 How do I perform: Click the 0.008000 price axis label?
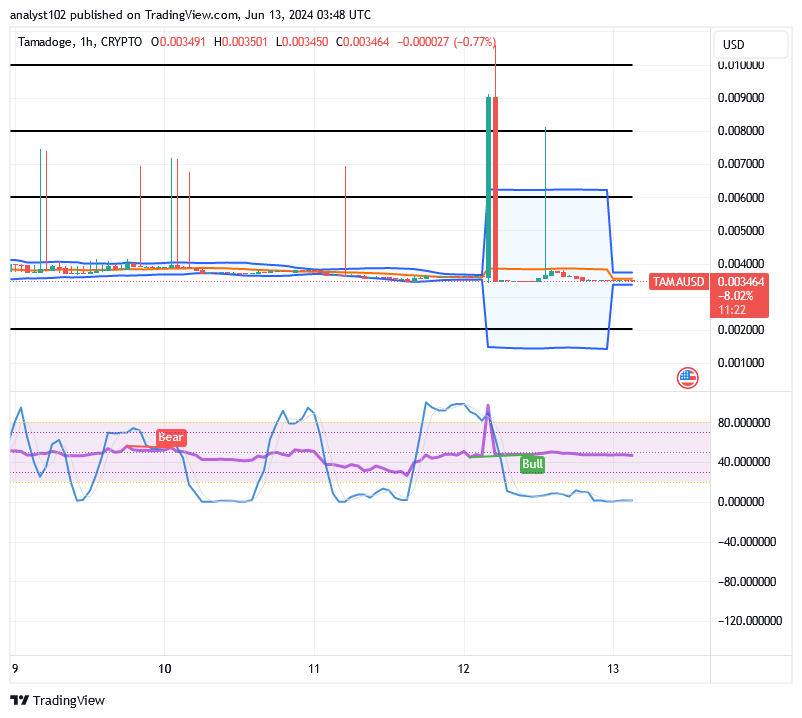tap(741, 131)
